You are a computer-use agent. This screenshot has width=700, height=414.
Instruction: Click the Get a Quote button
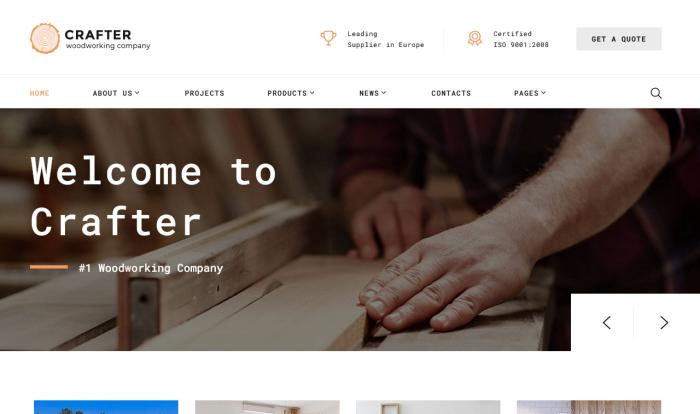619,39
